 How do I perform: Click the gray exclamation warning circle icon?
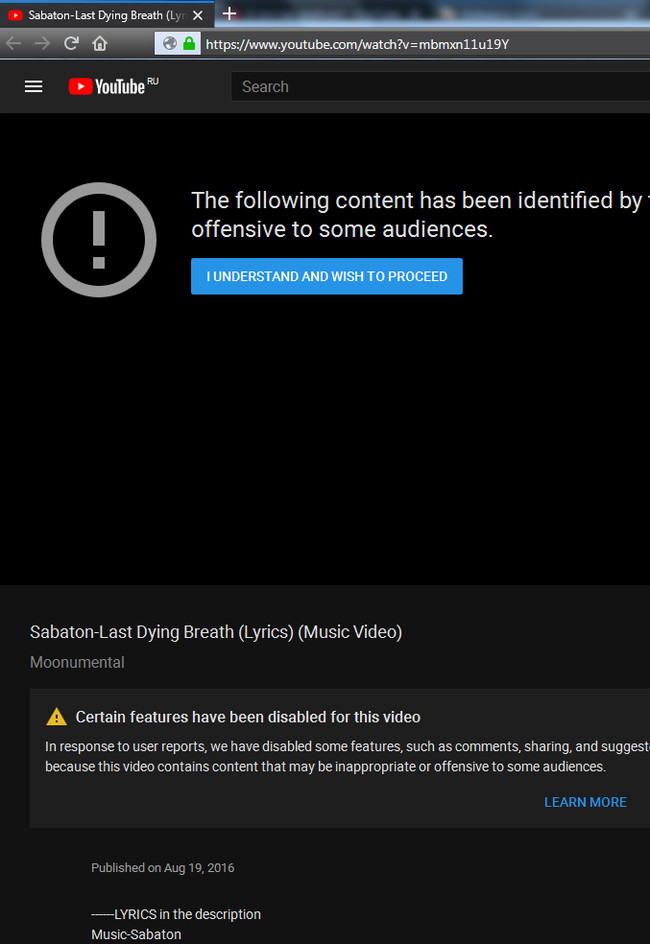point(99,240)
